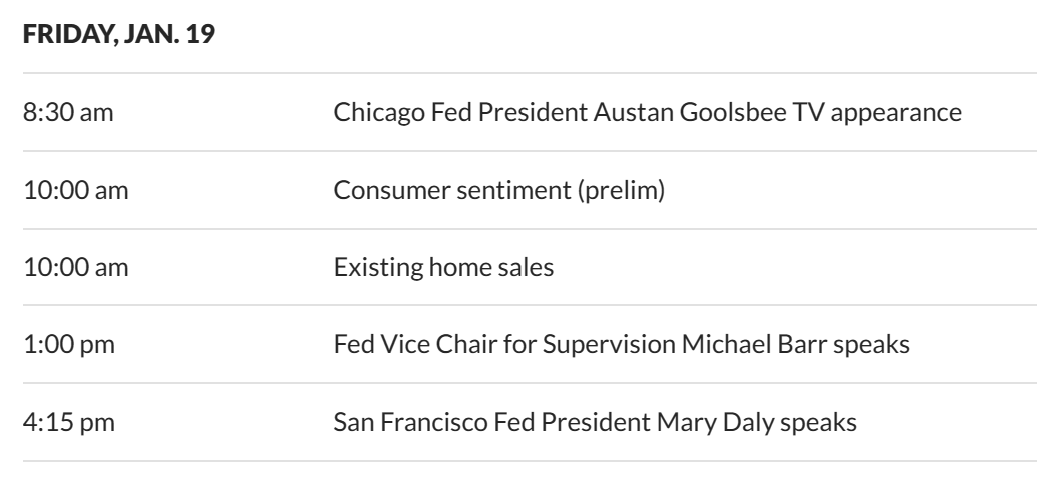
Task: Click the words "TV appearance"
Action: click(897, 112)
